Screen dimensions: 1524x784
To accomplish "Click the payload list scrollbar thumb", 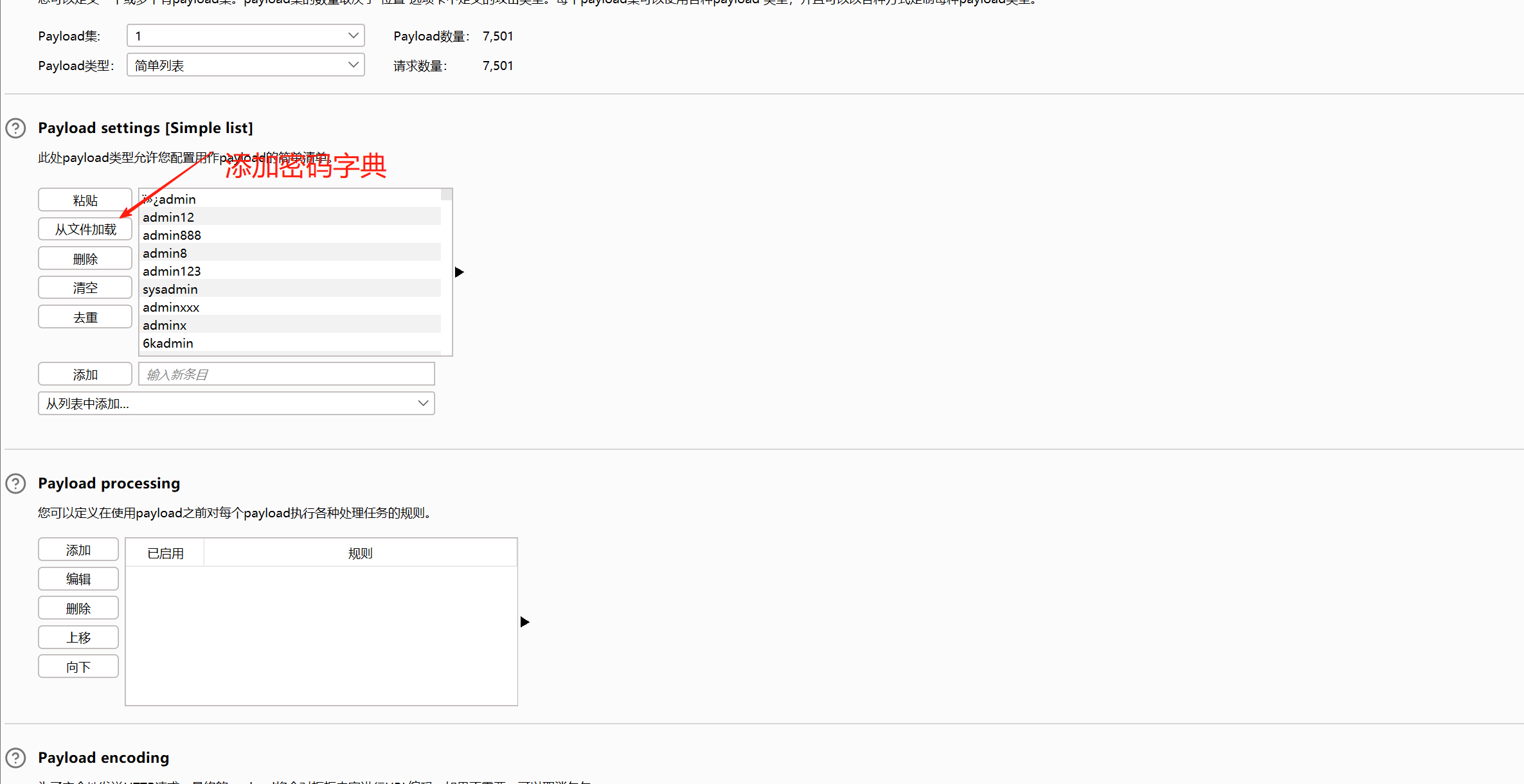I will tap(446, 194).
